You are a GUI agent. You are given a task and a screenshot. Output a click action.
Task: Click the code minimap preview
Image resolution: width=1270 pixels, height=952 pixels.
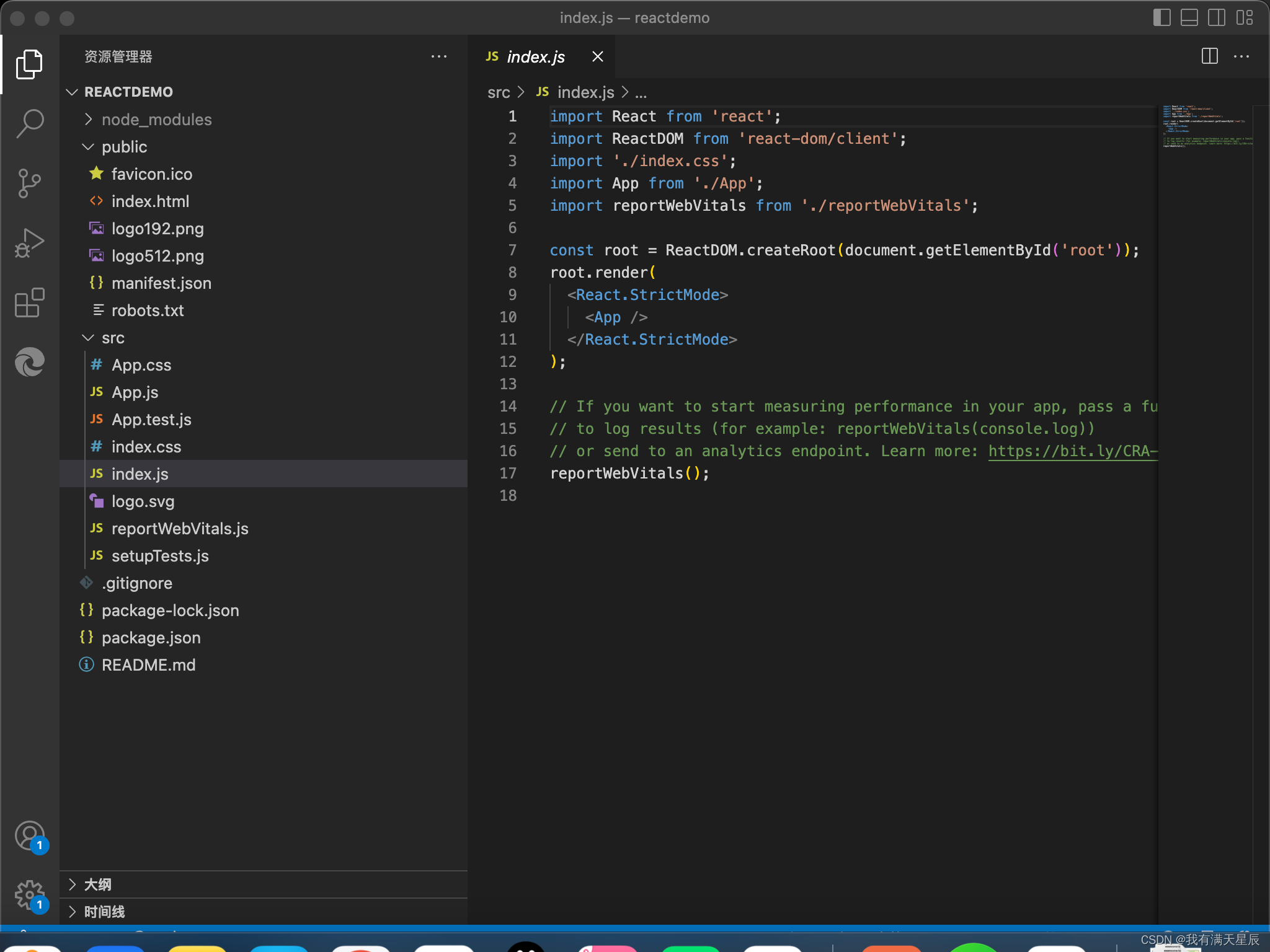click(1206, 127)
